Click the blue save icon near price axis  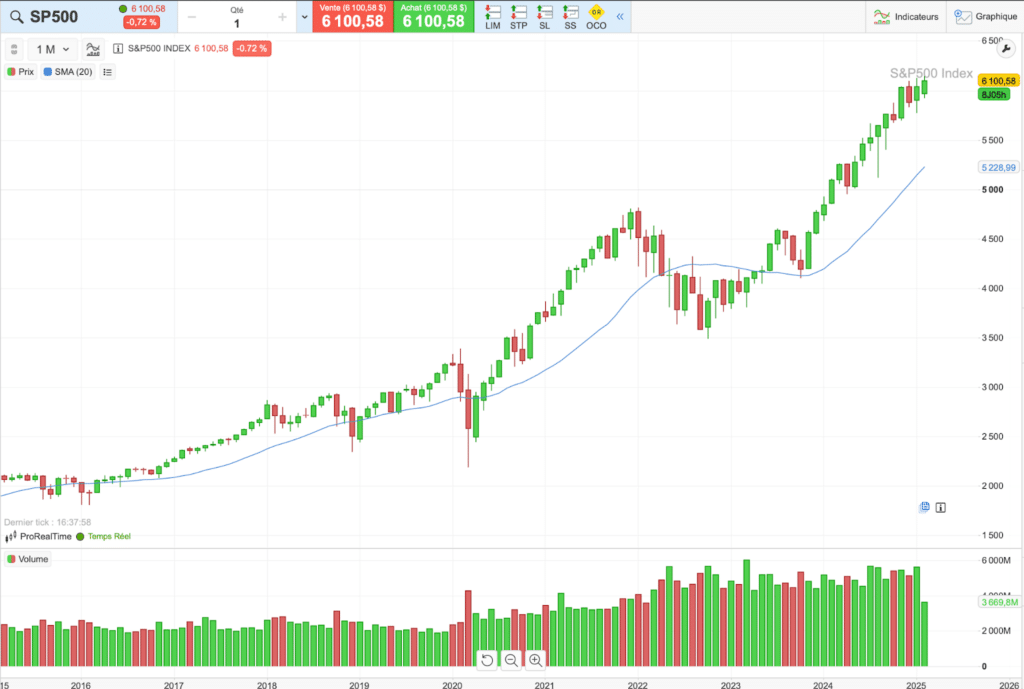point(925,507)
